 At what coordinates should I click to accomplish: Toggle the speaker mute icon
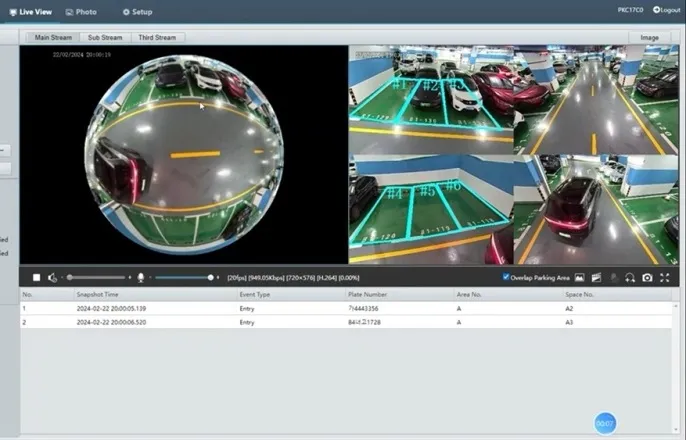tap(52, 277)
